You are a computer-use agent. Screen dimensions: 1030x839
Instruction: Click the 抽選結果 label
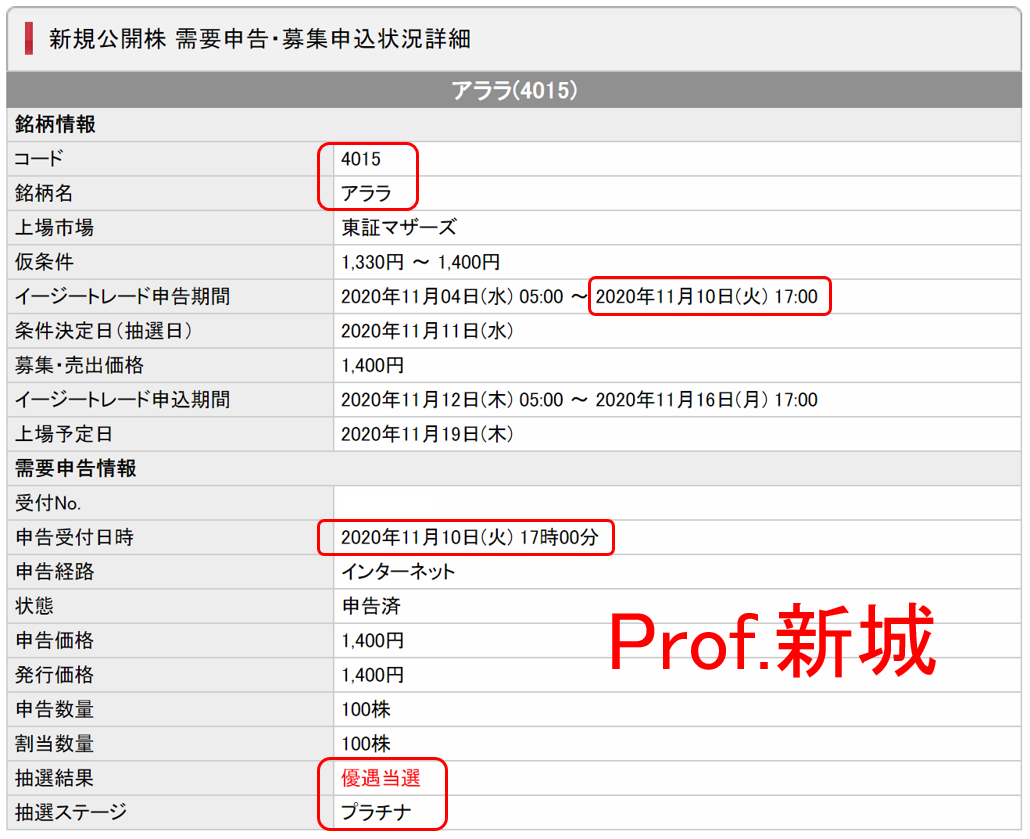point(55,778)
